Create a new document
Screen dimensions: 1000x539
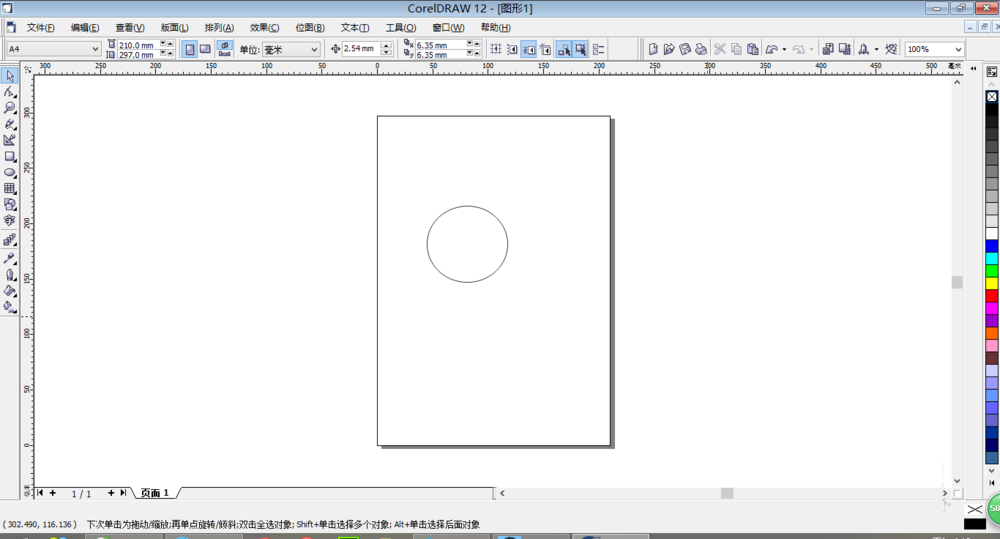[x=653, y=49]
